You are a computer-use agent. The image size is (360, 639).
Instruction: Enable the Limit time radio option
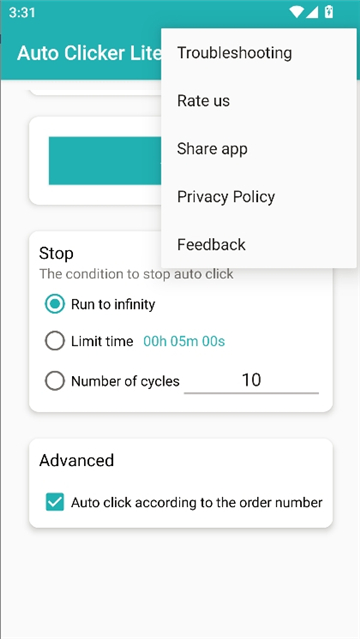55,341
